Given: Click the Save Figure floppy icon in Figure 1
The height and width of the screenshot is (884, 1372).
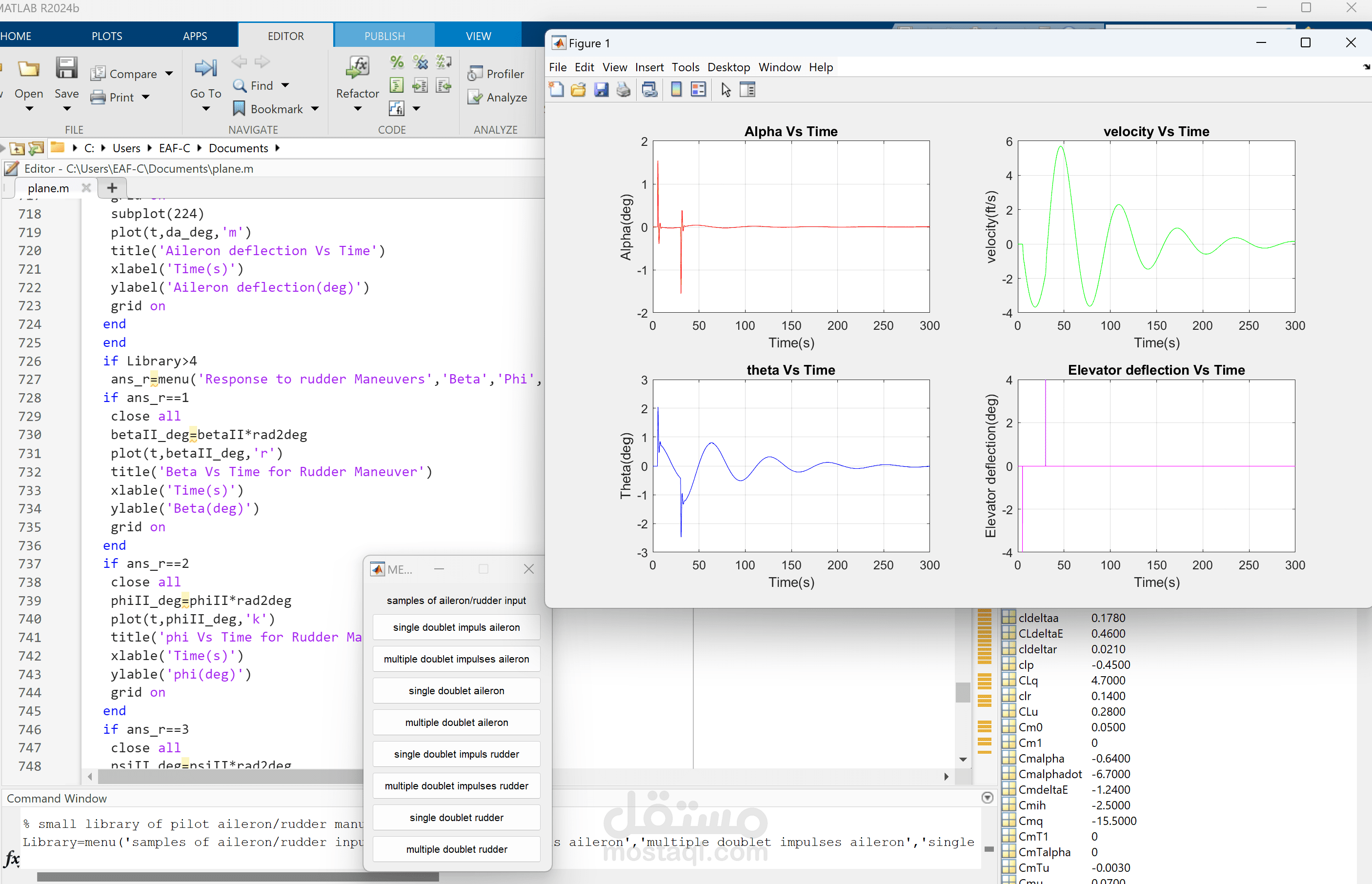Looking at the screenshot, I should 601,90.
